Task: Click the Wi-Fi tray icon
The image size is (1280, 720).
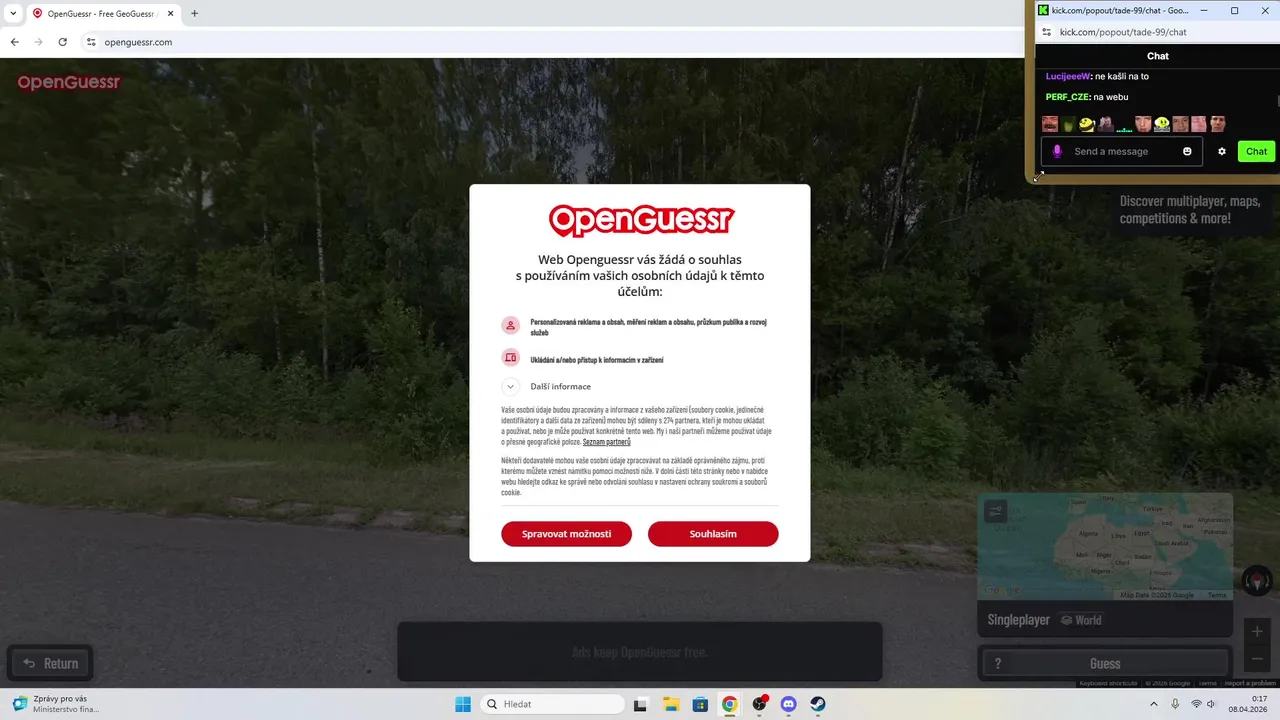Action: pyautogui.click(x=1196, y=704)
